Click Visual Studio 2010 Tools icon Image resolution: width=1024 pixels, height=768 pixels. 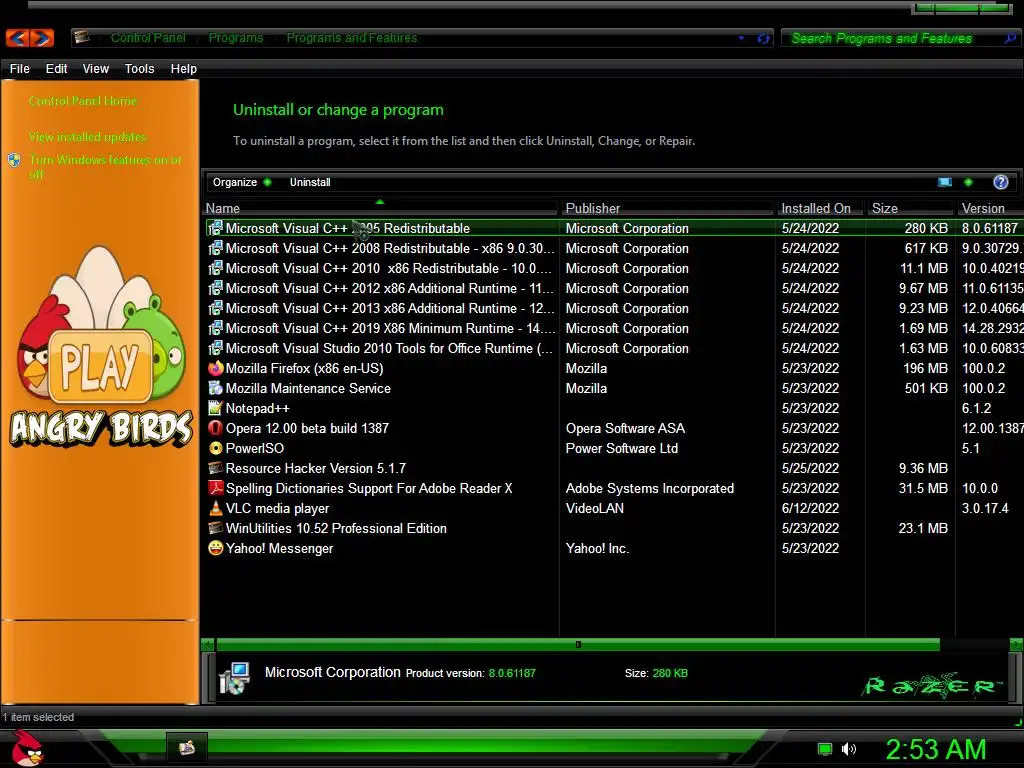point(216,348)
